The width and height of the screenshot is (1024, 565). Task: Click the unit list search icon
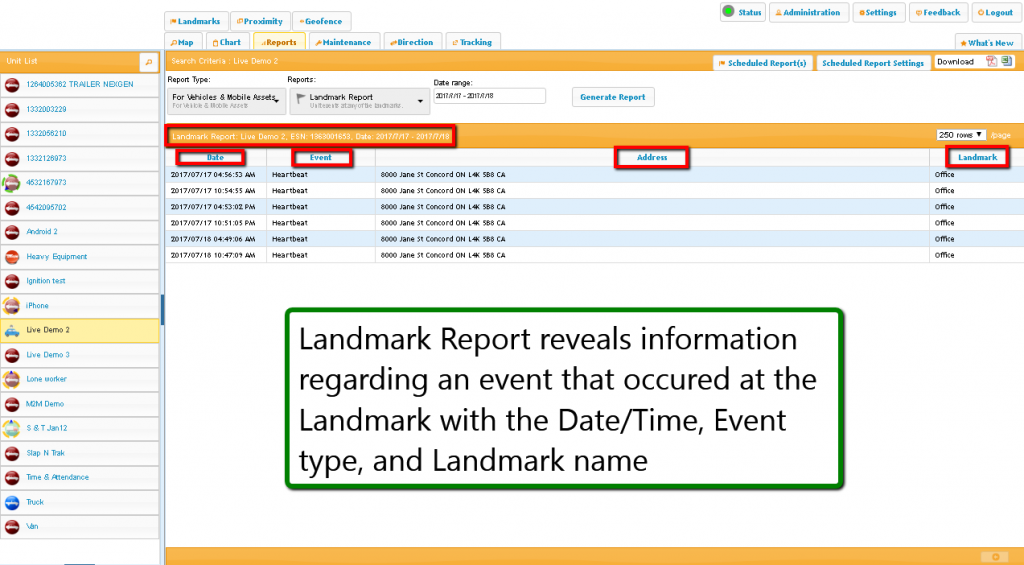[x=148, y=62]
